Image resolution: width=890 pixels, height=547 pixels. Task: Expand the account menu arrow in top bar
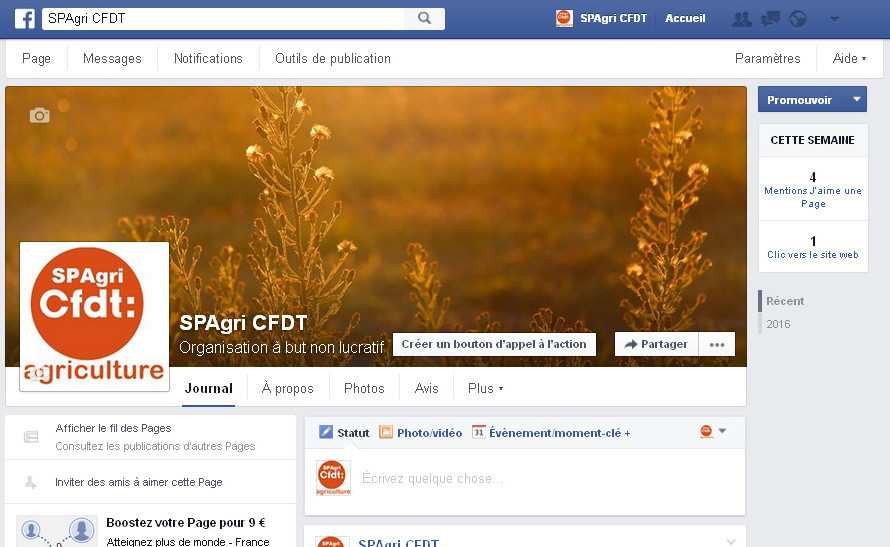(834, 18)
